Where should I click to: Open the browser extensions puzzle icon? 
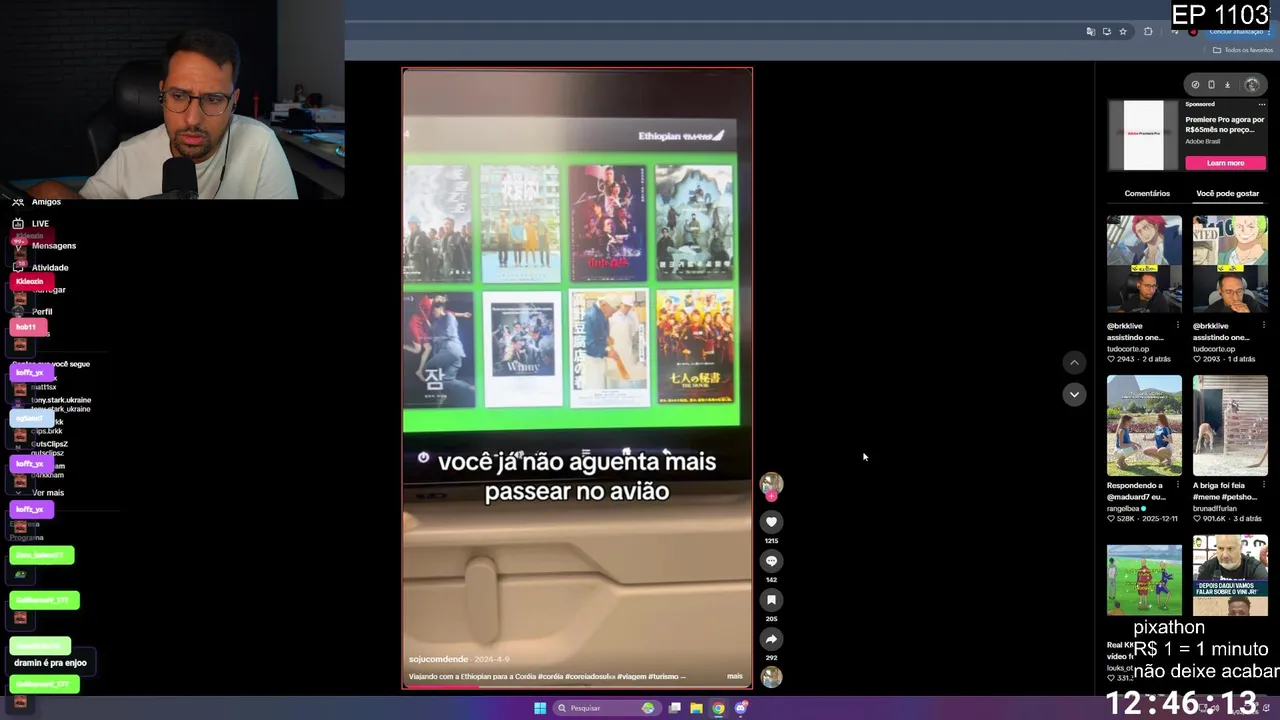1148,32
